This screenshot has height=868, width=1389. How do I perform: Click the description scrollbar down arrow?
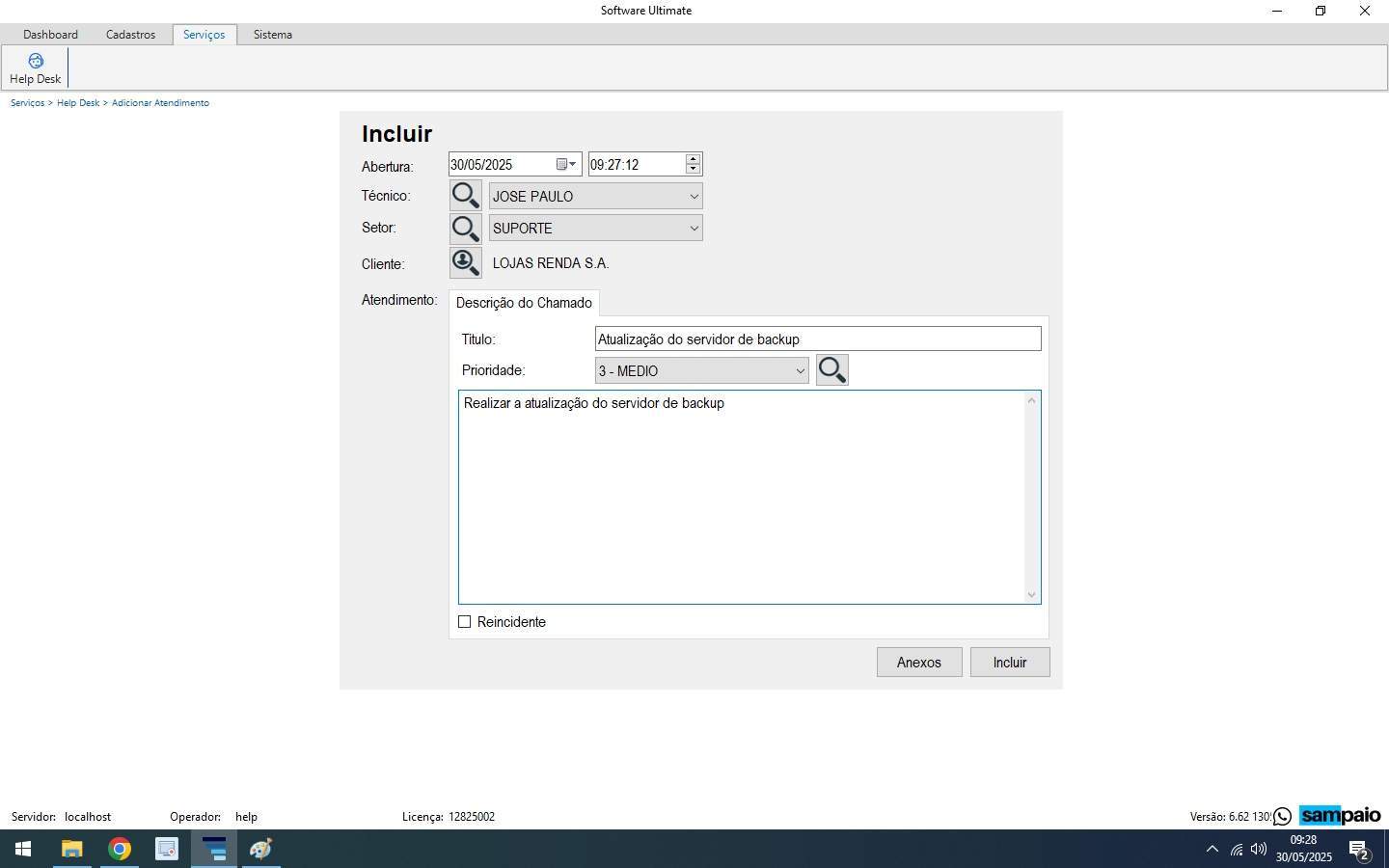[x=1031, y=595]
